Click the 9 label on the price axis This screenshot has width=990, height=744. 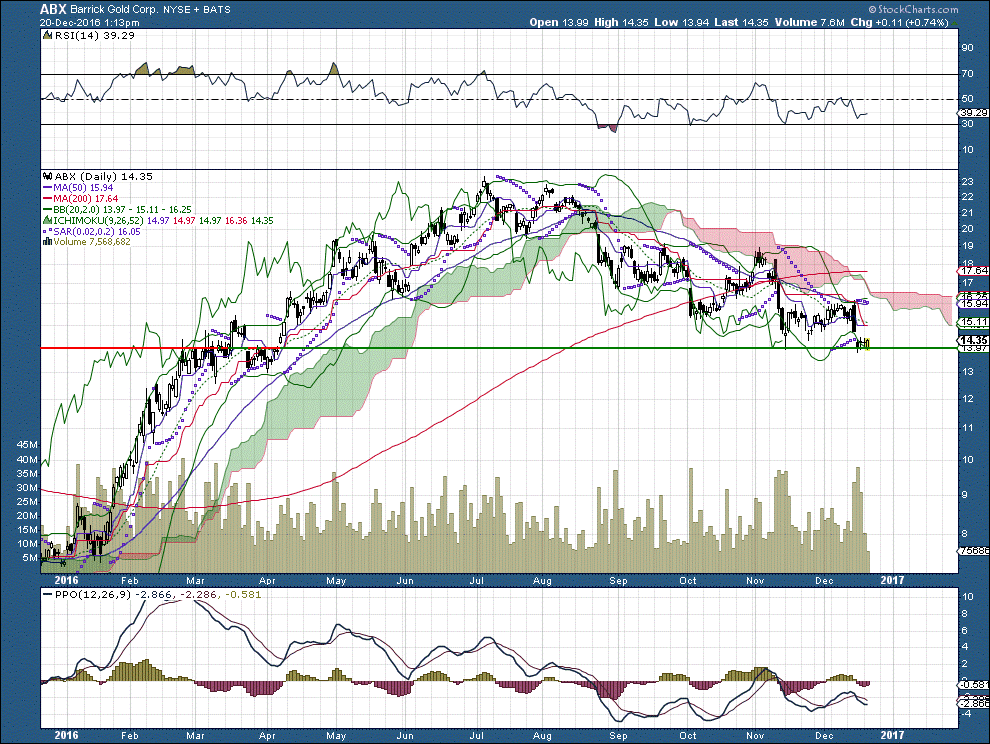pos(964,495)
